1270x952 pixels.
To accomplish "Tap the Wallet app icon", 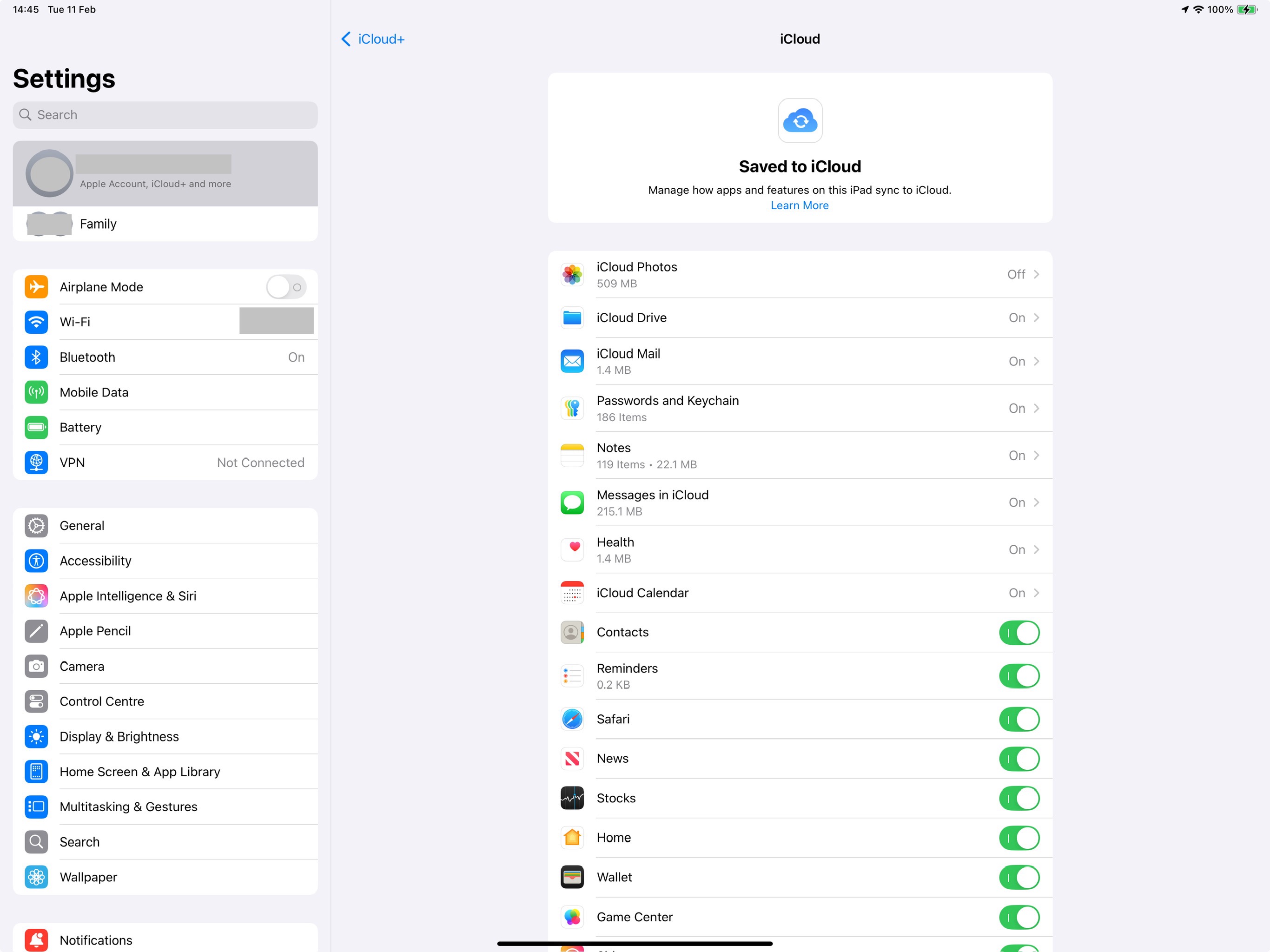I will 572,877.
